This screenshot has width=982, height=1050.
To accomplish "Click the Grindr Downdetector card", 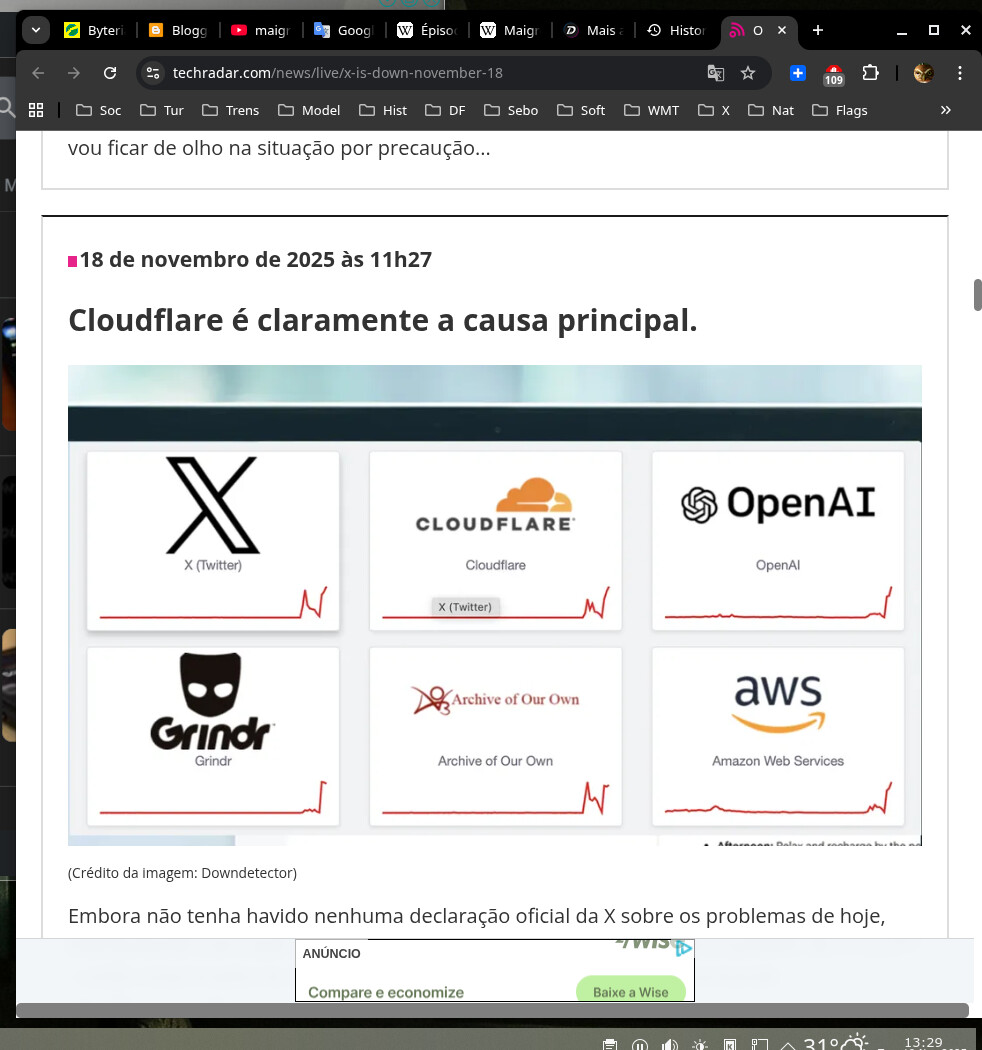I will [x=213, y=736].
